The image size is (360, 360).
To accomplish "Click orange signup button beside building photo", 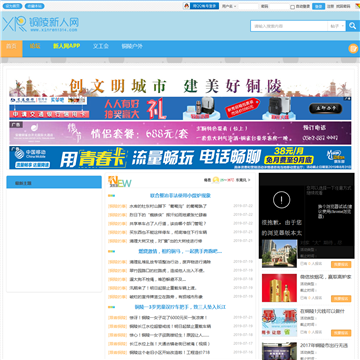I will (341, 264).
